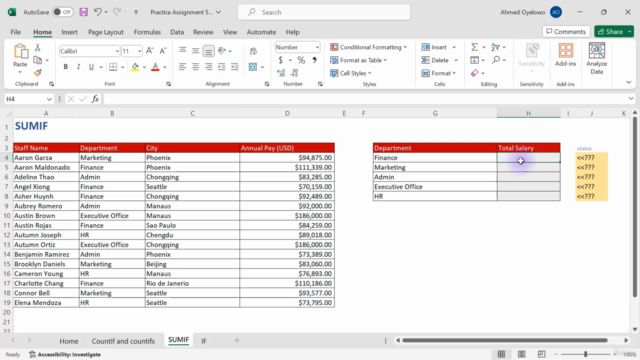This screenshot has width=640, height=360.
Task: Click the Save icon in title bar
Action: (x=84, y=12)
